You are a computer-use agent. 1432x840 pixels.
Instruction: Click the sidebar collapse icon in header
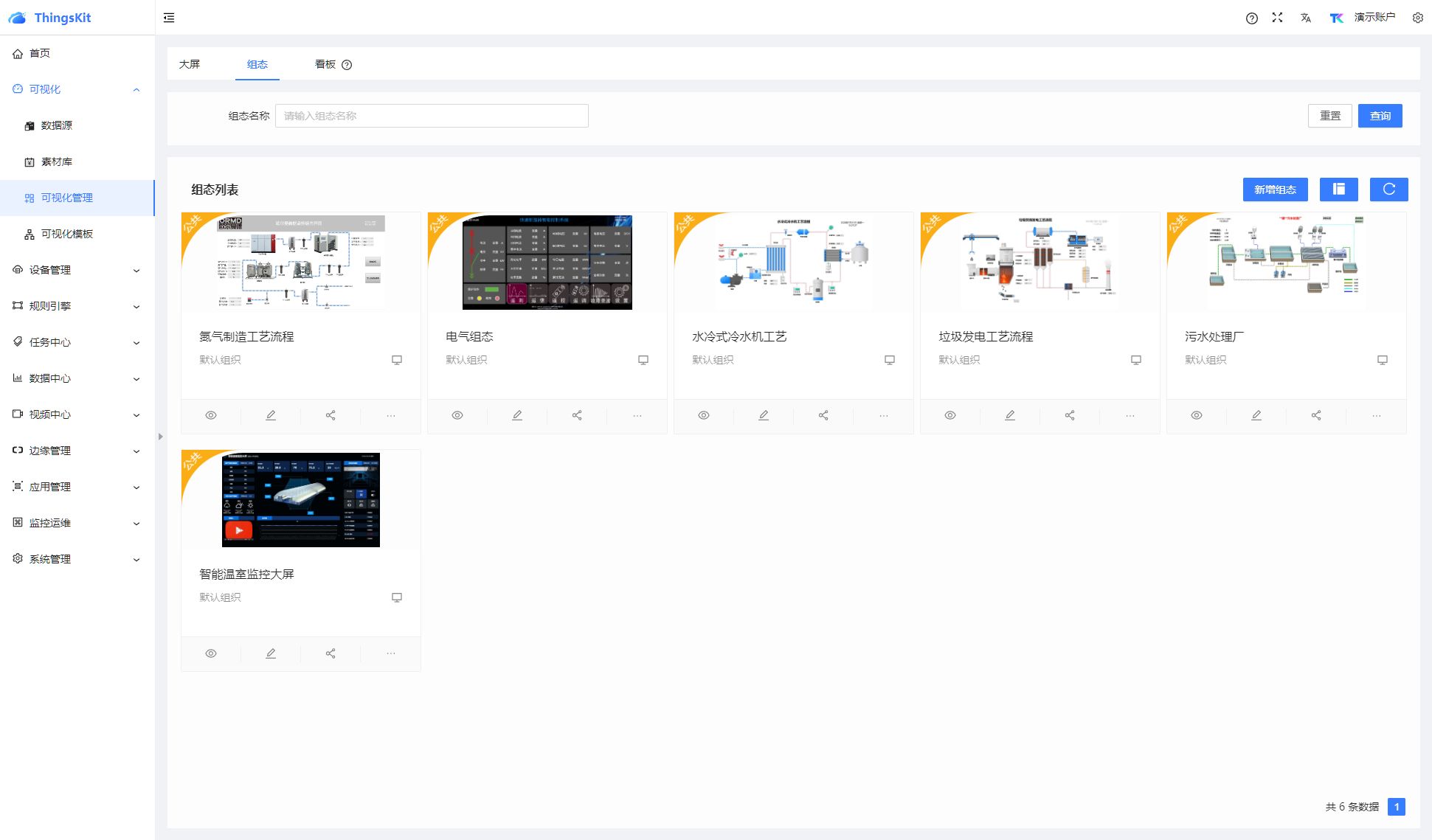pyautogui.click(x=169, y=18)
